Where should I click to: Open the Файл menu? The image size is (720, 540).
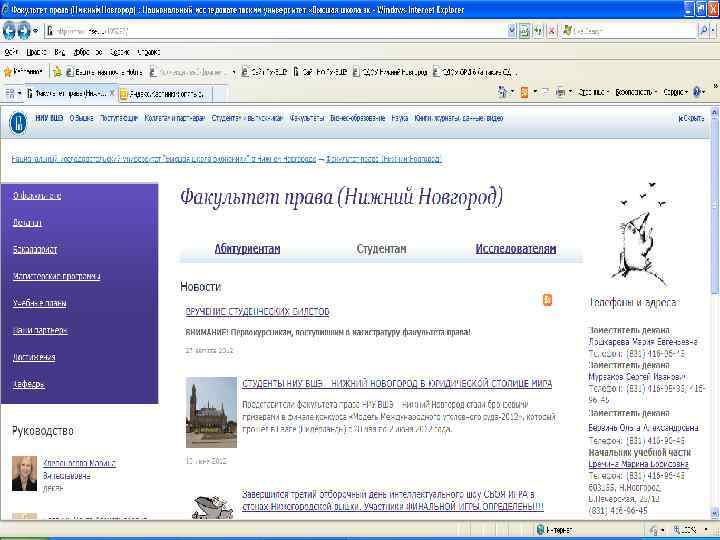(x=11, y=52)
